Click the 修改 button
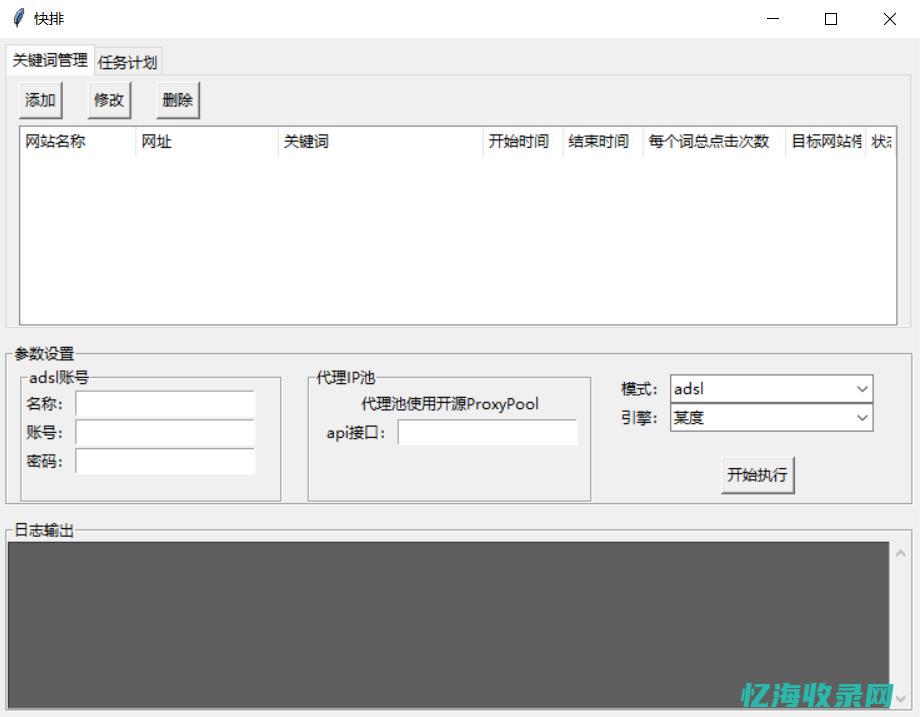920x717 pixels. pos(107,99)
